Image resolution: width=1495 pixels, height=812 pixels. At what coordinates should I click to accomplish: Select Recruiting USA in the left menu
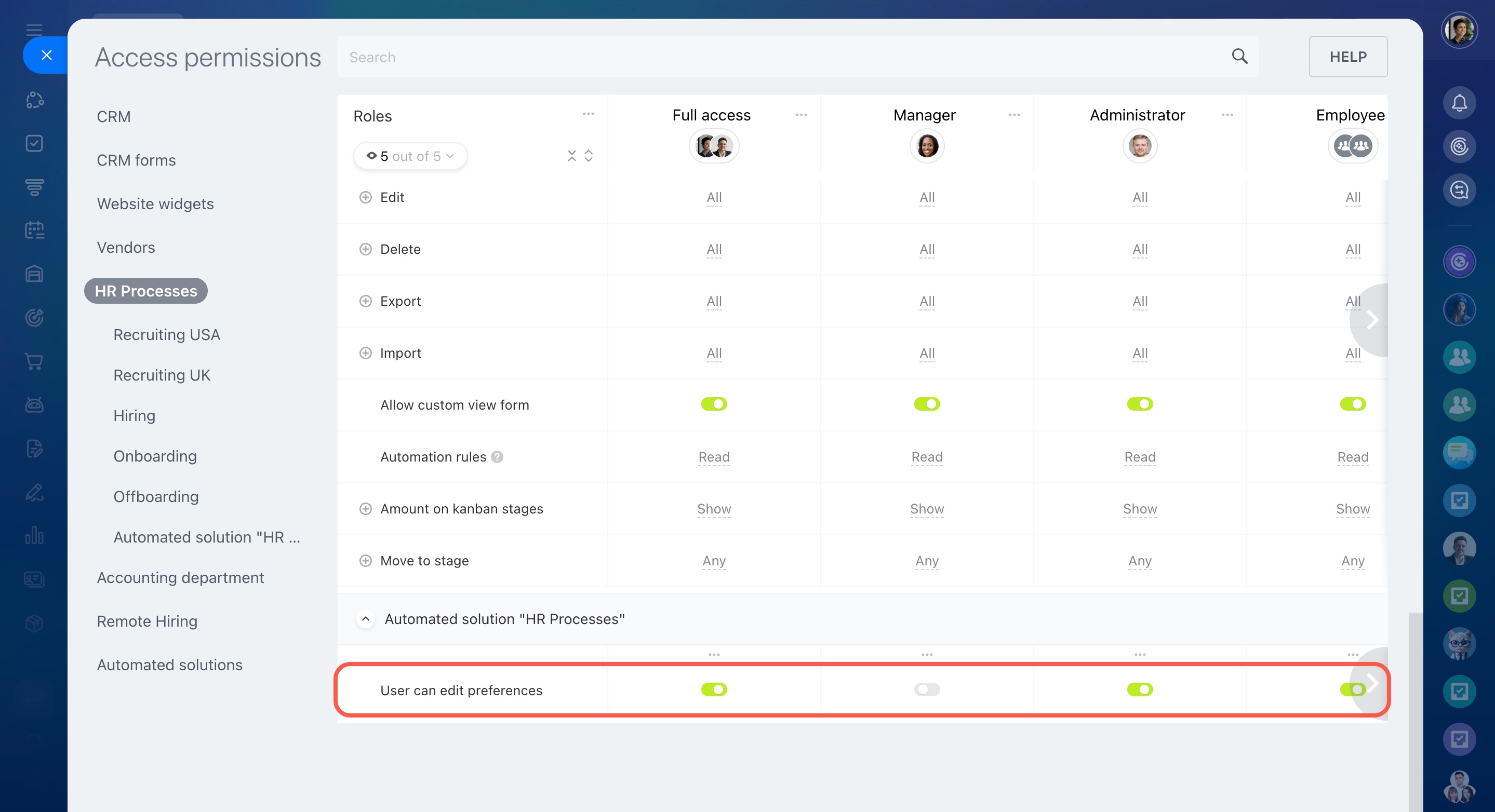[x=167, y=335]
